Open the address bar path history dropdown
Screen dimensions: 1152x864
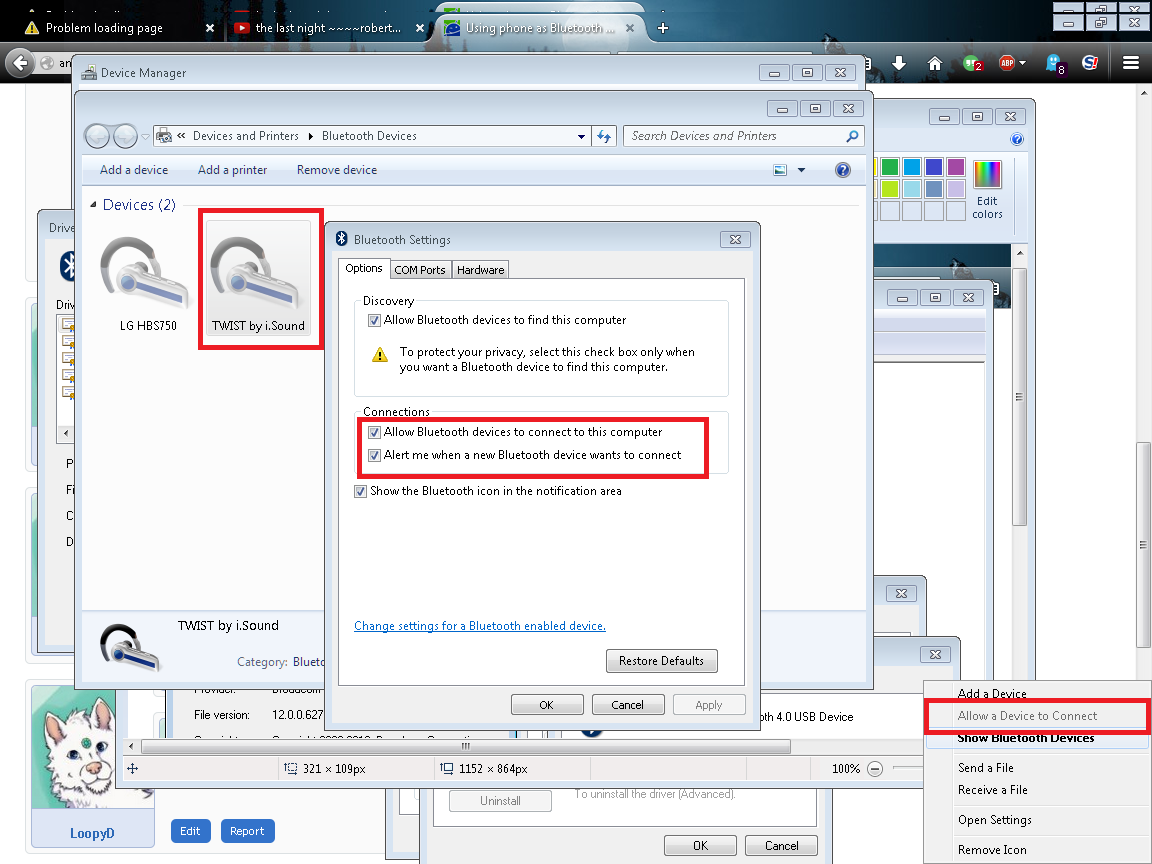pyautogui.click(x=582, y=136)
